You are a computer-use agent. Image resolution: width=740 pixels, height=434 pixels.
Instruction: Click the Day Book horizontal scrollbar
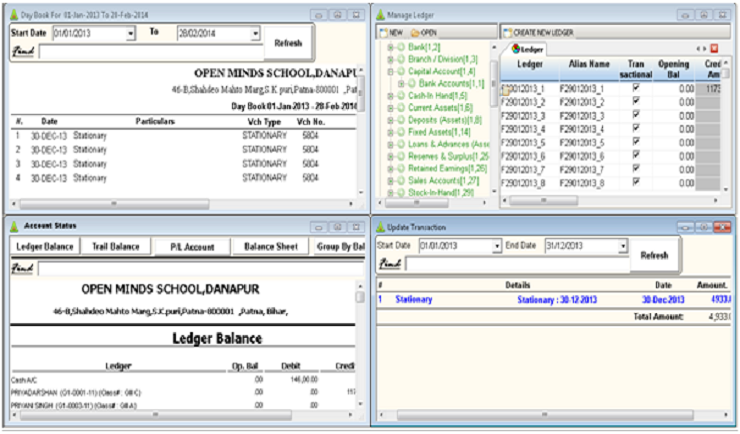pyautogui.click(x=180, y=201)
